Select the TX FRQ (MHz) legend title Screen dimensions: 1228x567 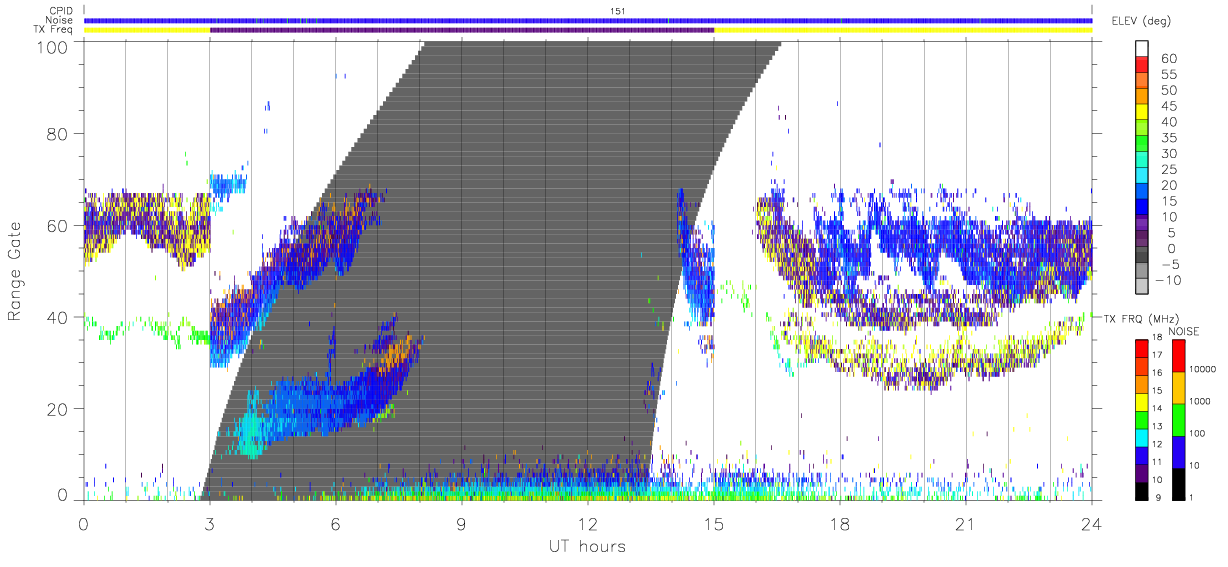tap(1139, 318)
